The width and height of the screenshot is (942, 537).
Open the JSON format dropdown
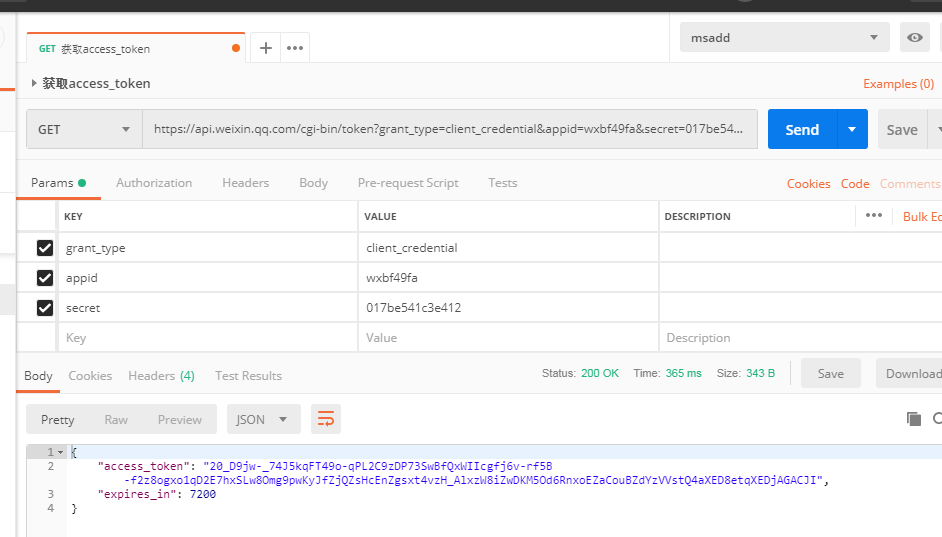263,419
